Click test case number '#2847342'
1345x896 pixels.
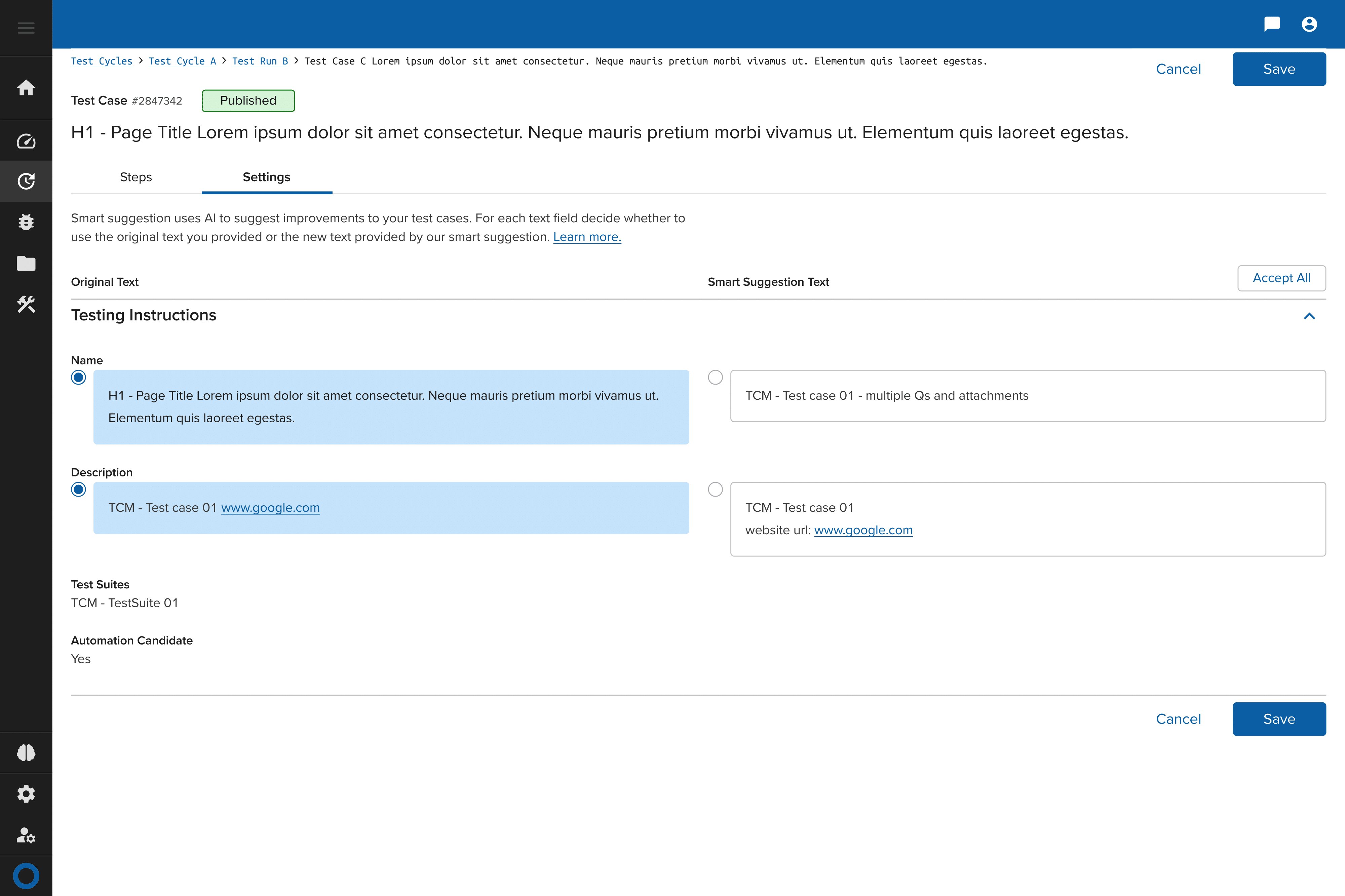(x=157, y=101)
